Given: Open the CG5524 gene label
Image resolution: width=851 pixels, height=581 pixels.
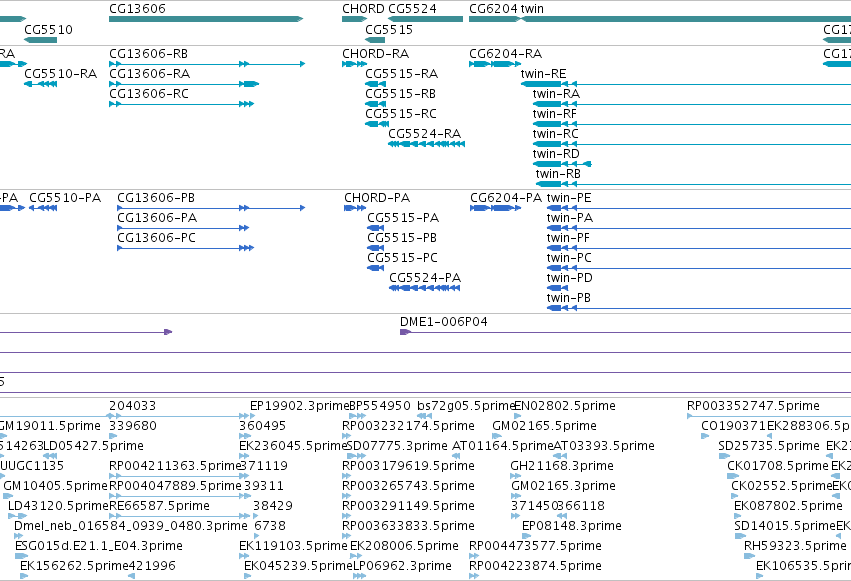Looking at the screenshot, I should click(x=412, y=9).
